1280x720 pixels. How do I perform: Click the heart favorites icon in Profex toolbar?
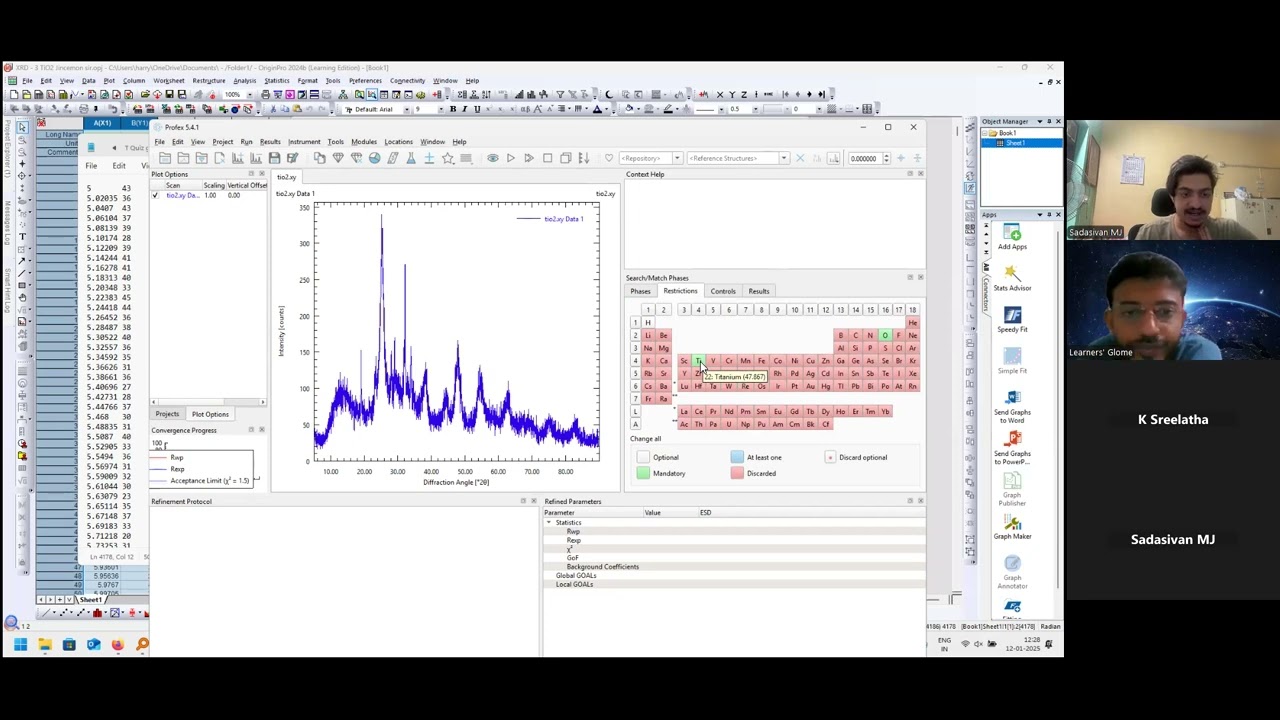(608, 158)
